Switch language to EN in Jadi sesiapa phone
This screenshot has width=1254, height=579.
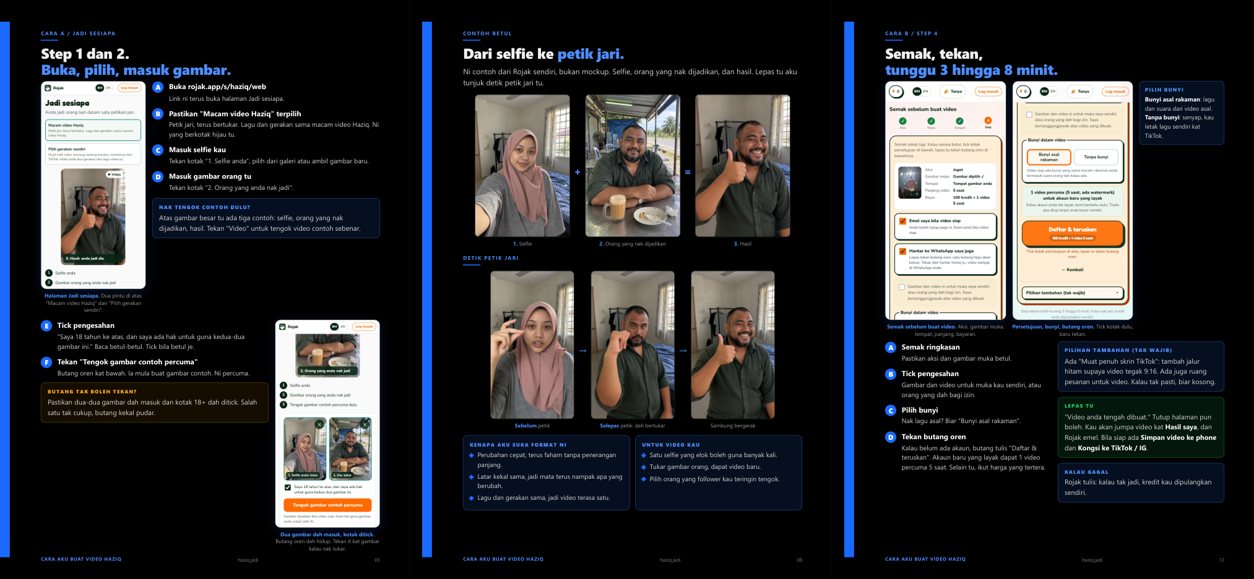click(x=108, y=87)
